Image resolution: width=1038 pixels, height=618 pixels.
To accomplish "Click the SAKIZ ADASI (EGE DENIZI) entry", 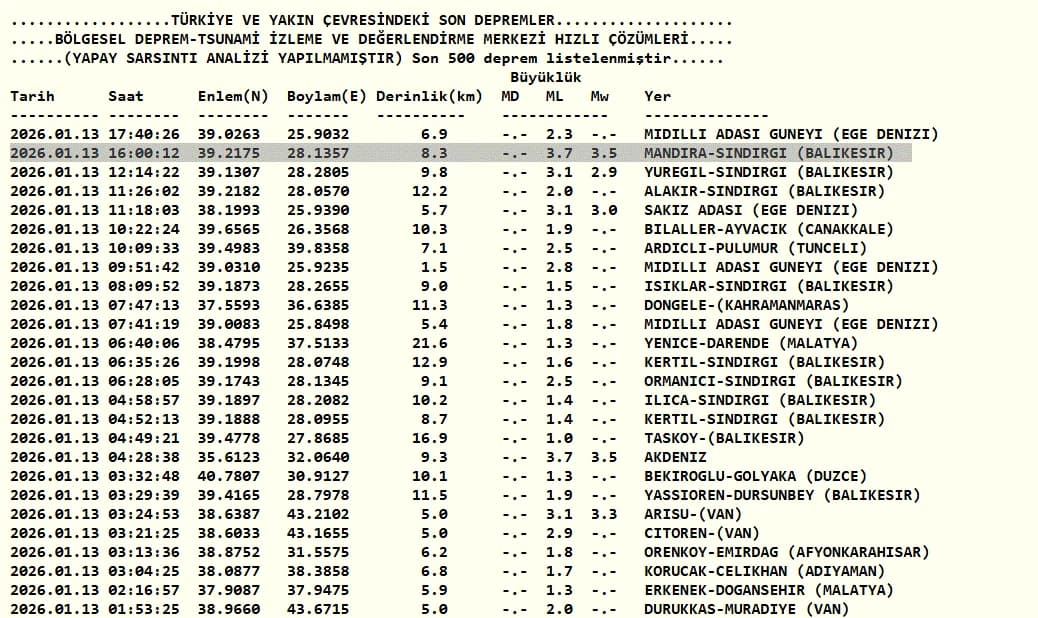I will [x=751, y=210].
